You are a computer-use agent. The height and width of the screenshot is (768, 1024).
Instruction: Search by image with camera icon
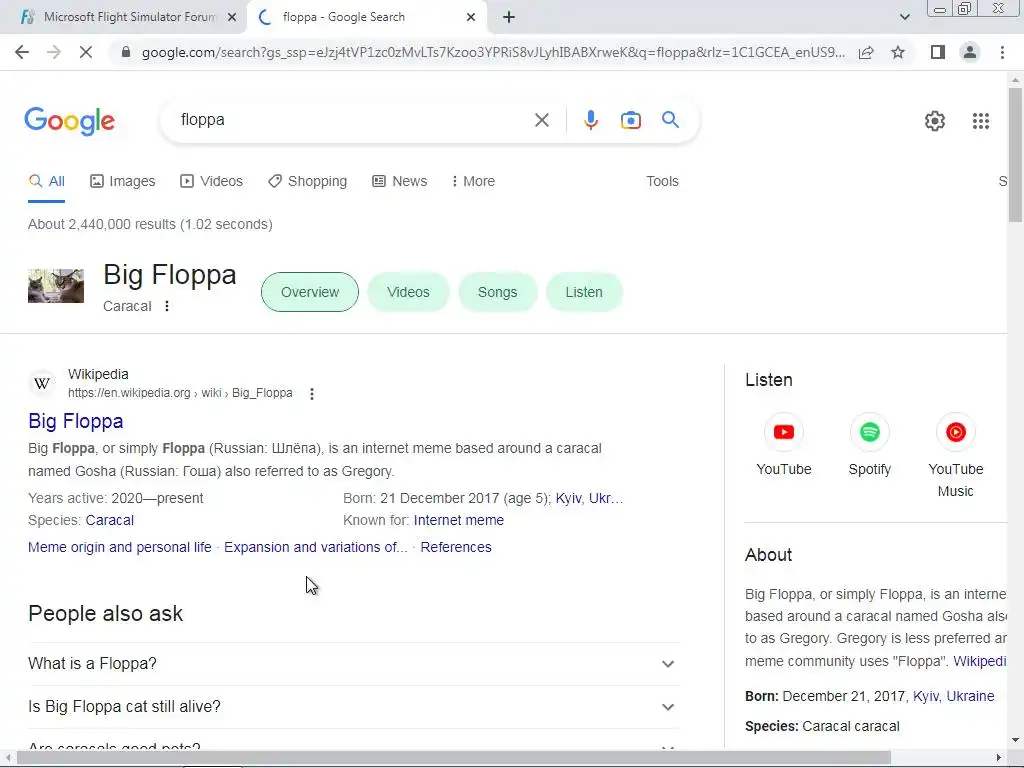tap(630, 120)
